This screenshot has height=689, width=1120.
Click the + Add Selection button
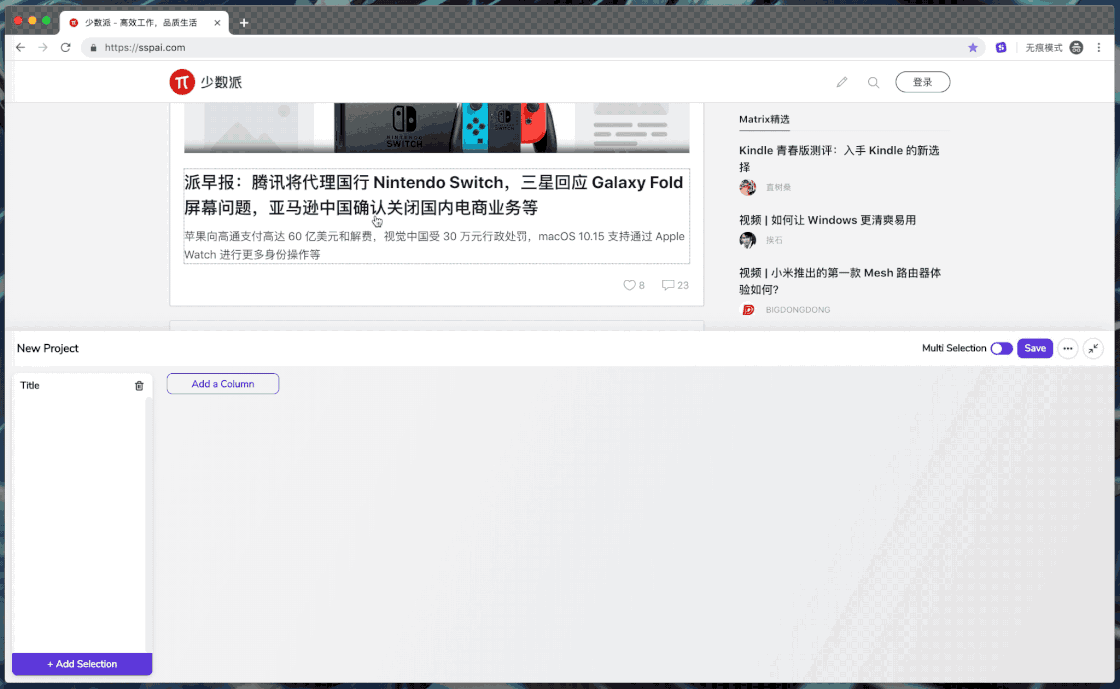[82, 664]
